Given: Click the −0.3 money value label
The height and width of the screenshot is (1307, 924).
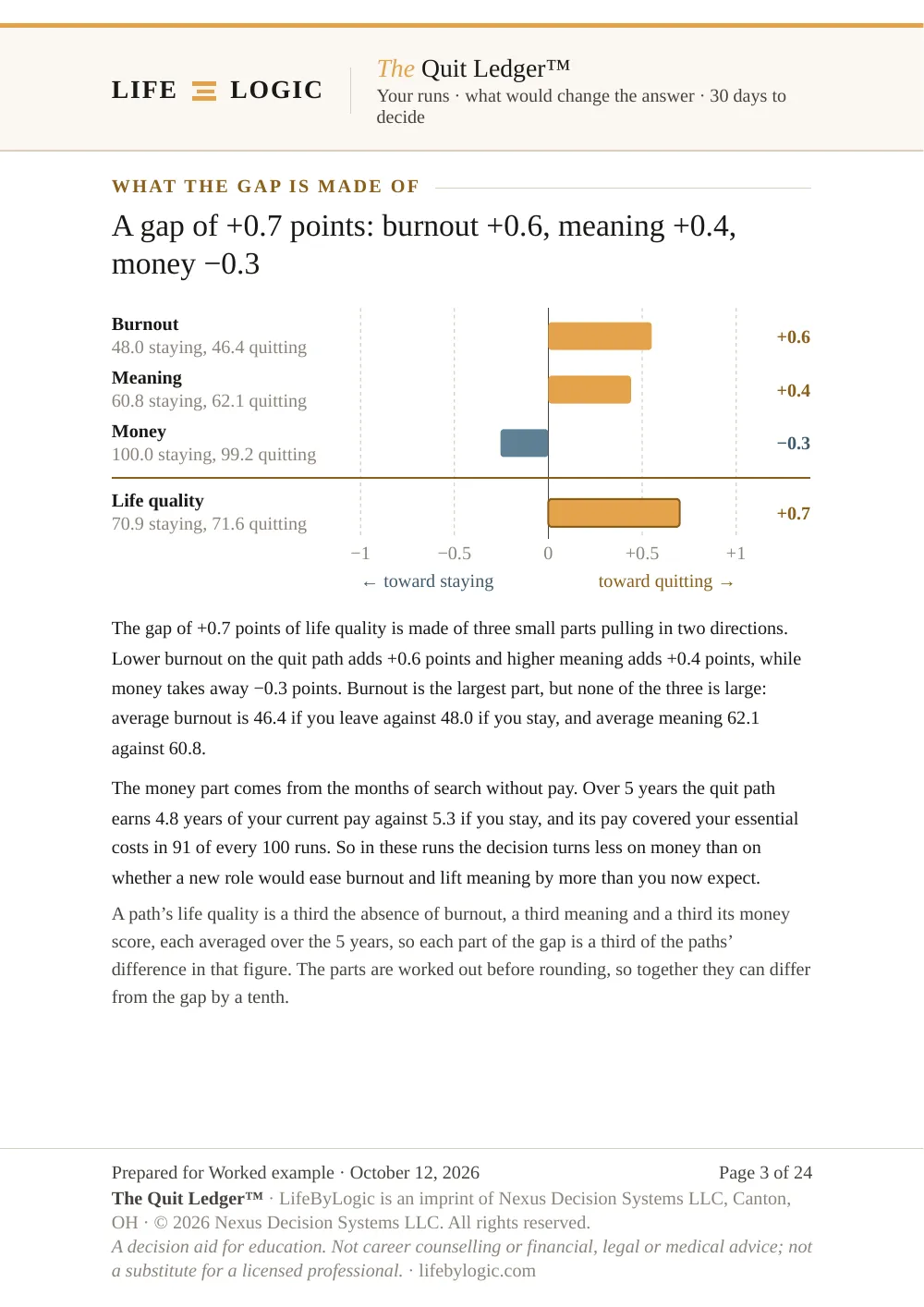Looking at the screenshot, I should click(x=793, y=443).
